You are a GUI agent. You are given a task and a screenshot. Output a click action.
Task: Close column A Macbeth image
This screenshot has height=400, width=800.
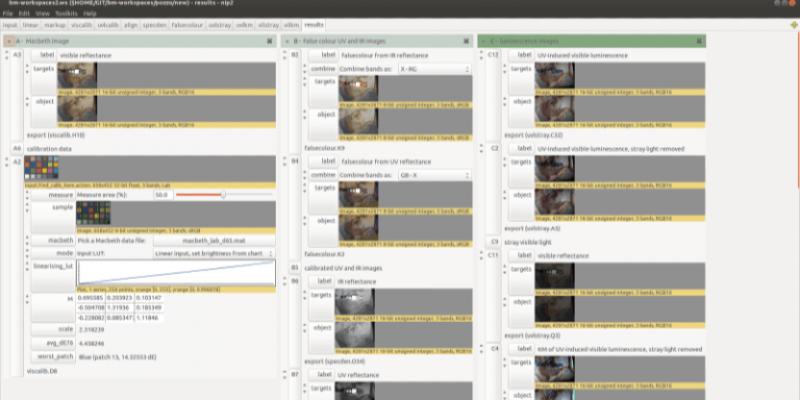point(270,41)
